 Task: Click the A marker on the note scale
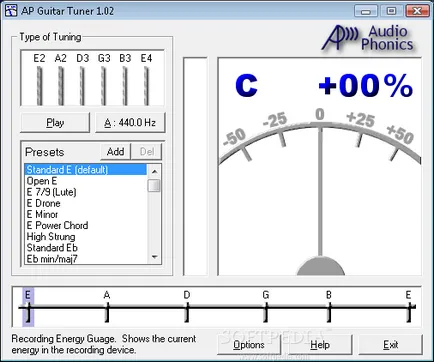click(x=107, y=307)
